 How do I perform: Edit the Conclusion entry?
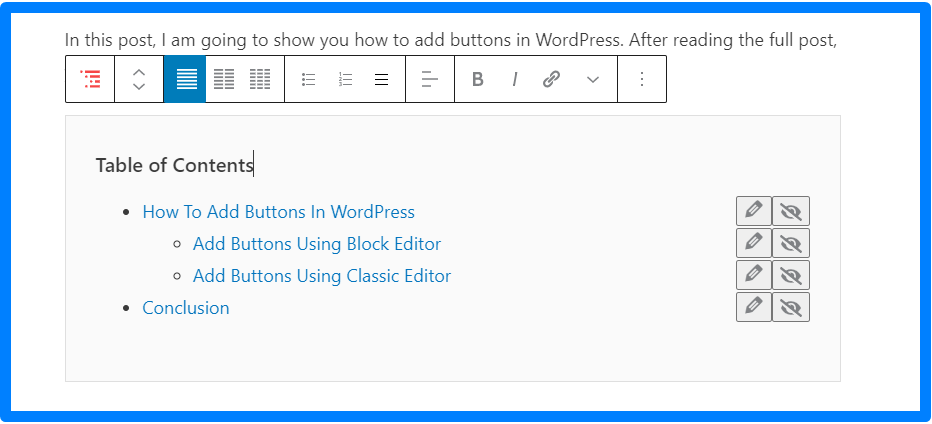click(x=754, y=307)
